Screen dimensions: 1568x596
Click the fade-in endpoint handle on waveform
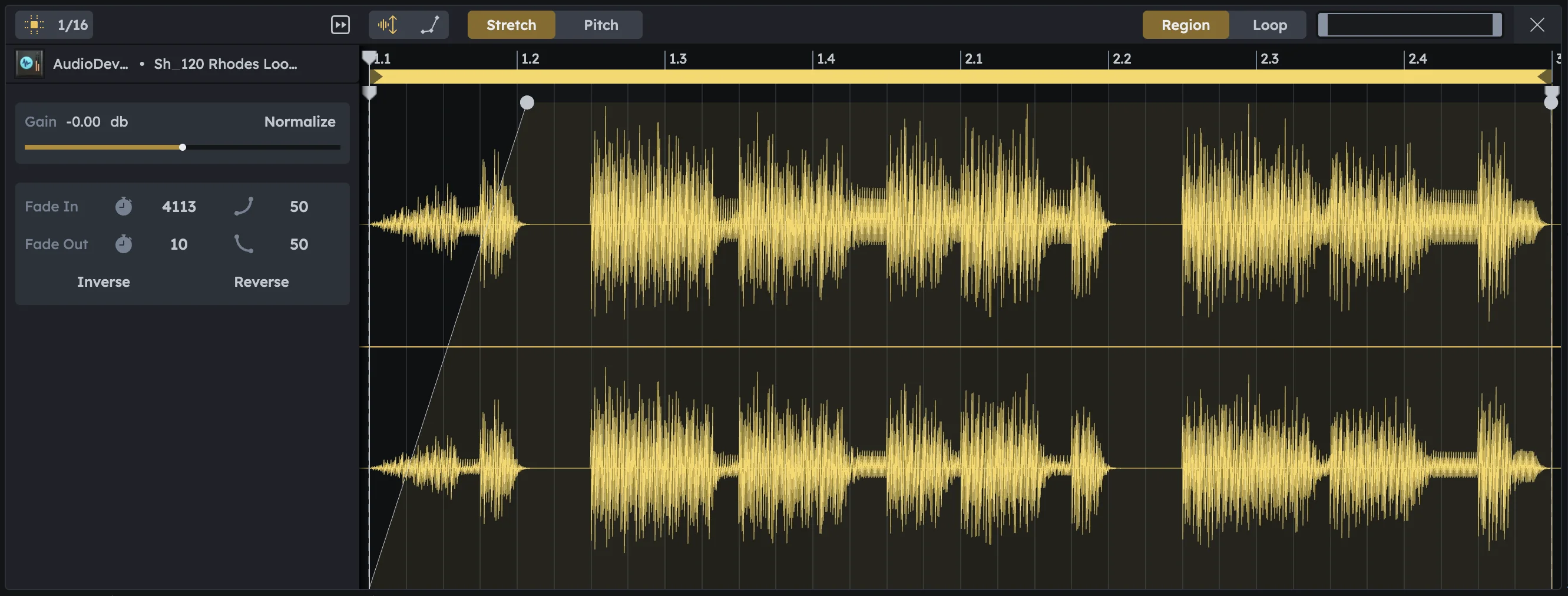pos(527,103)
